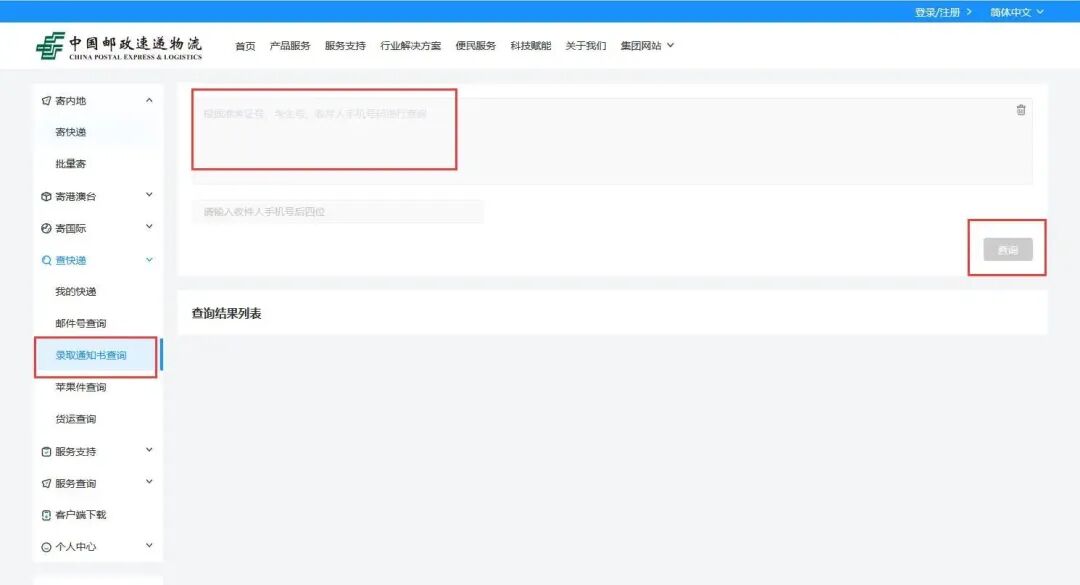Click the 客户端下载 icon

coord(46,515)
